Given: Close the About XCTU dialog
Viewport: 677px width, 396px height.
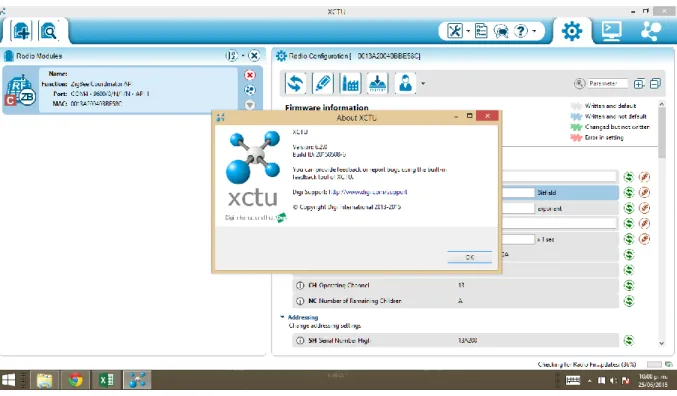Looking at the screenshot, I should 487,116.
